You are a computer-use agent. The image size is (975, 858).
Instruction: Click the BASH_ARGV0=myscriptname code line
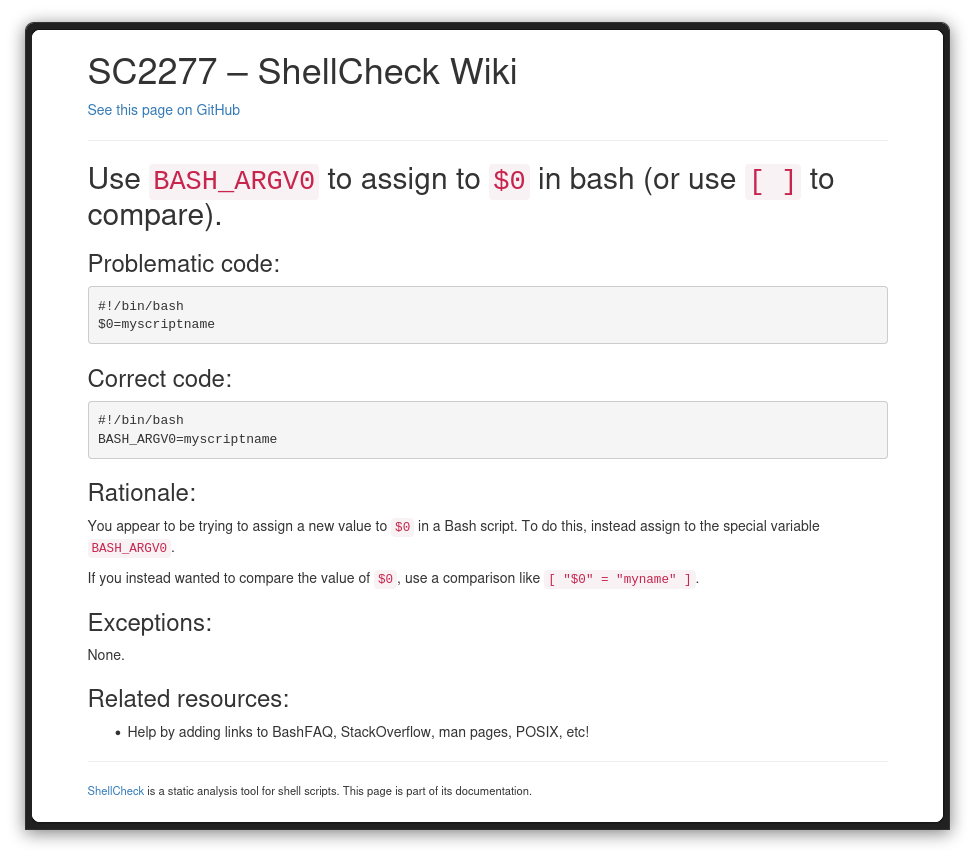[187, 440]
